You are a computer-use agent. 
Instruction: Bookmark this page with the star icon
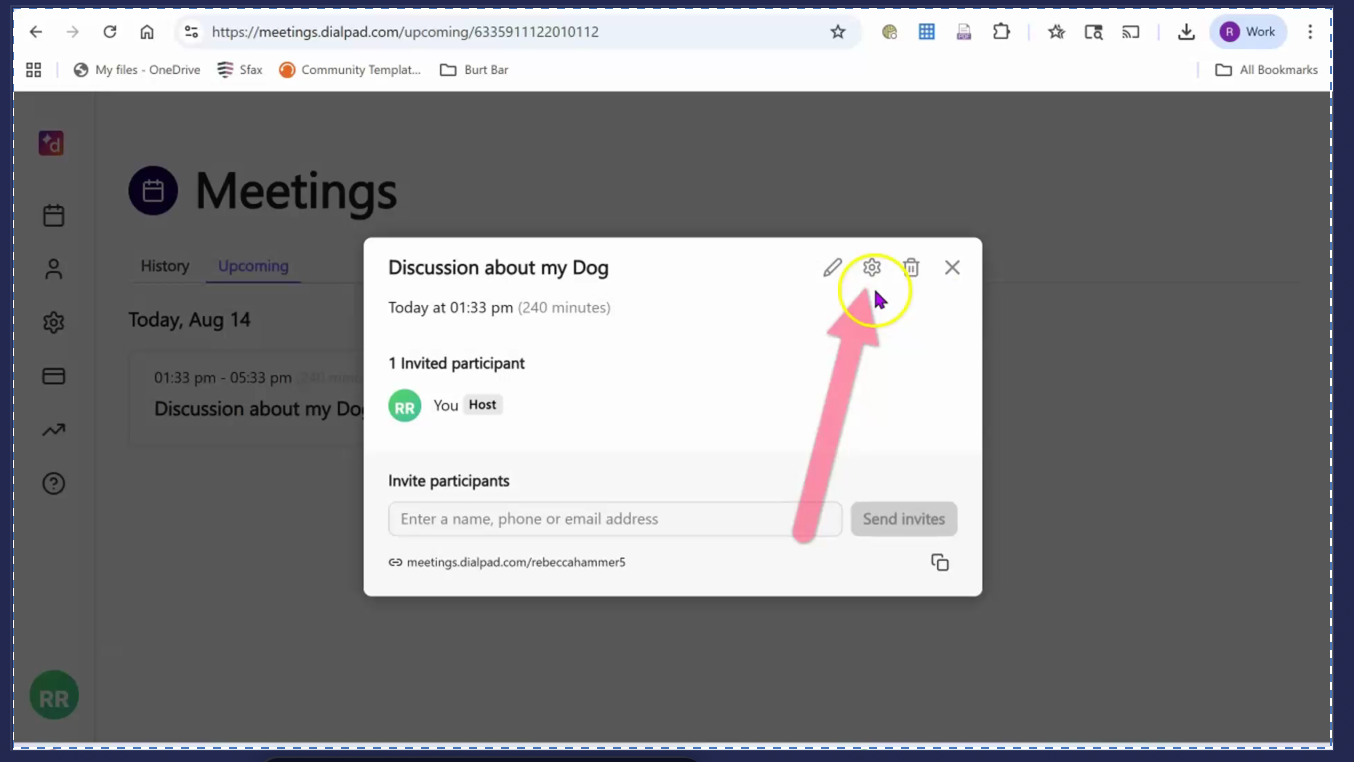pos(838,32)
